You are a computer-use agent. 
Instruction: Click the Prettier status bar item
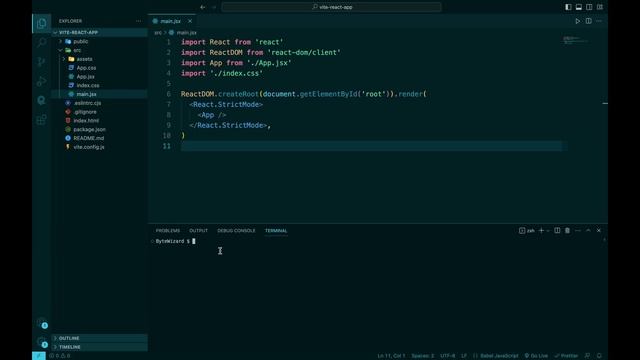point(566,356)
